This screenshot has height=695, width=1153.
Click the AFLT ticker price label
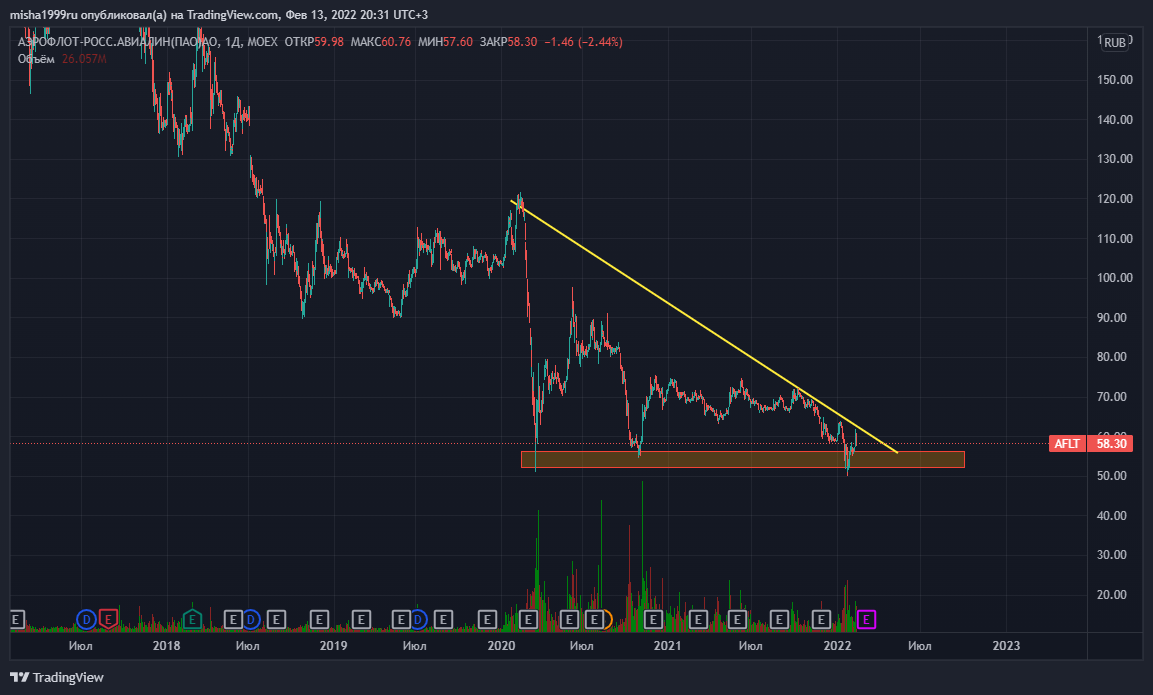[1067, 443]
